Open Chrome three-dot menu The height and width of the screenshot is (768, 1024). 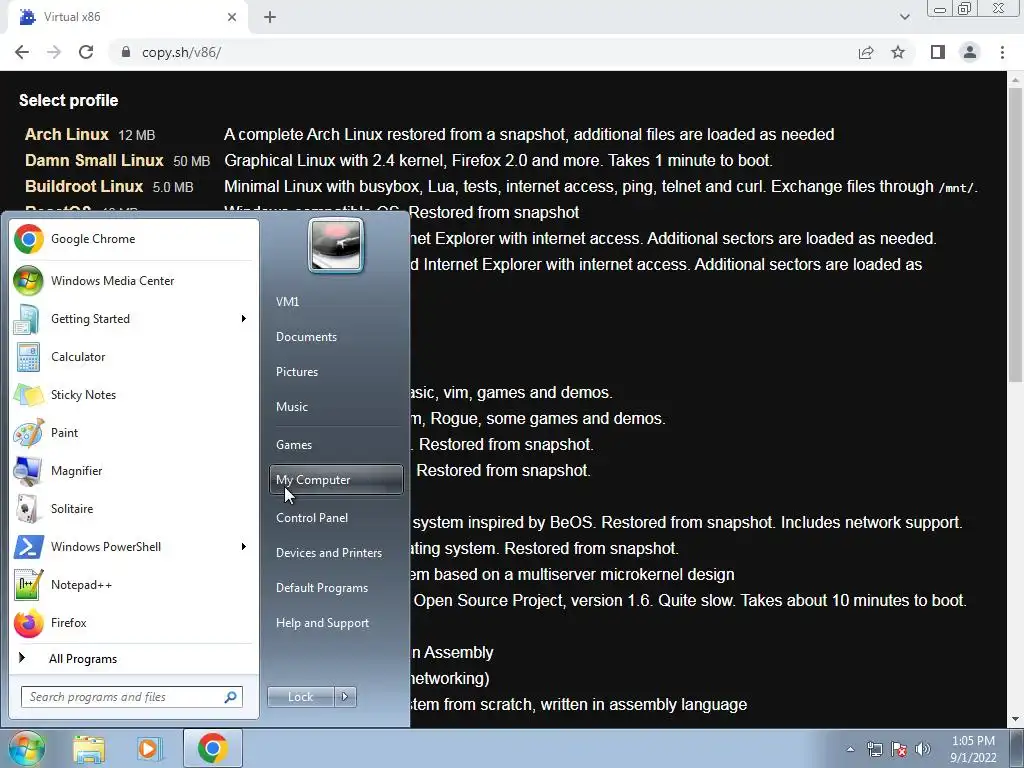pos(1002,52)
